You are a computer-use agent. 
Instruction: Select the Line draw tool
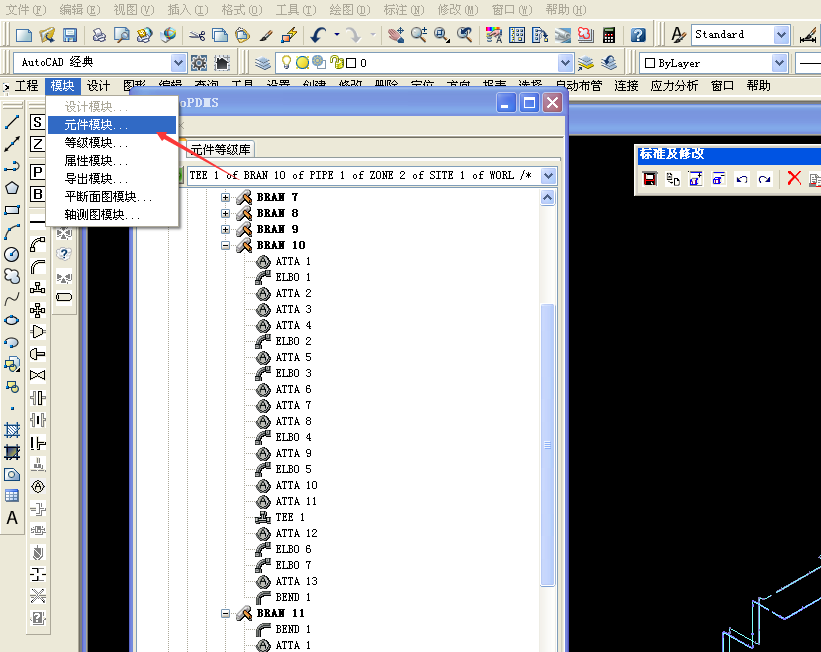pos(12,122)
